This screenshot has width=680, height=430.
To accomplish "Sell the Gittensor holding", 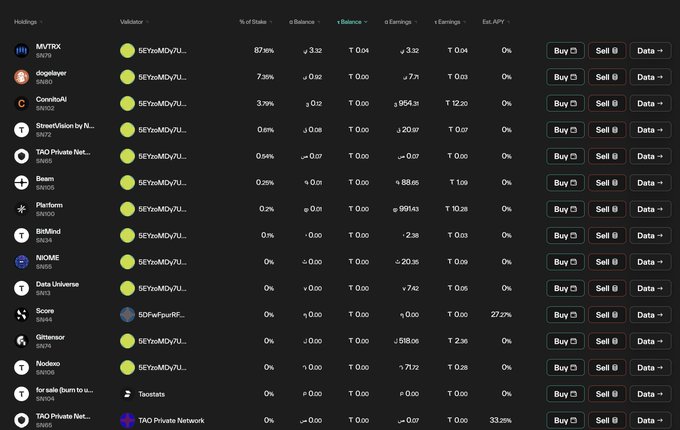I will point(607,342).
